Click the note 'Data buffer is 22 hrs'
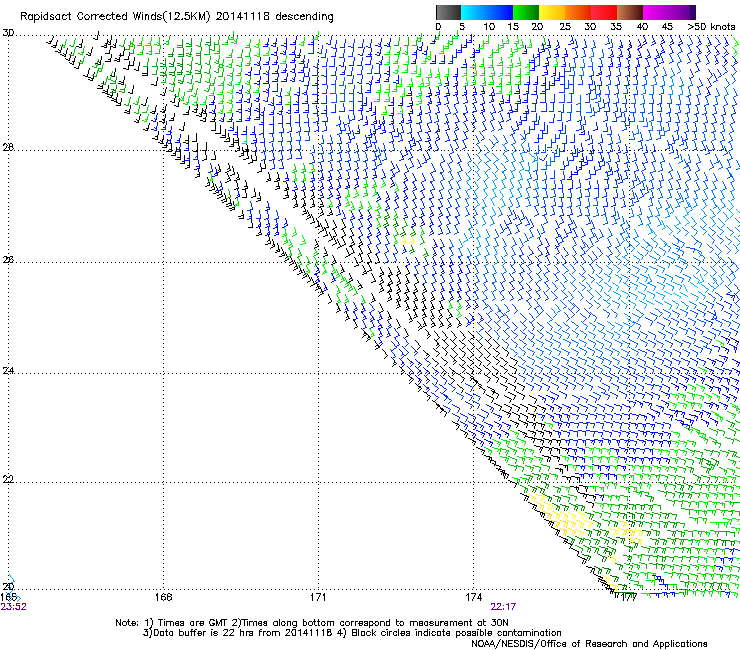 pos(202,633)
